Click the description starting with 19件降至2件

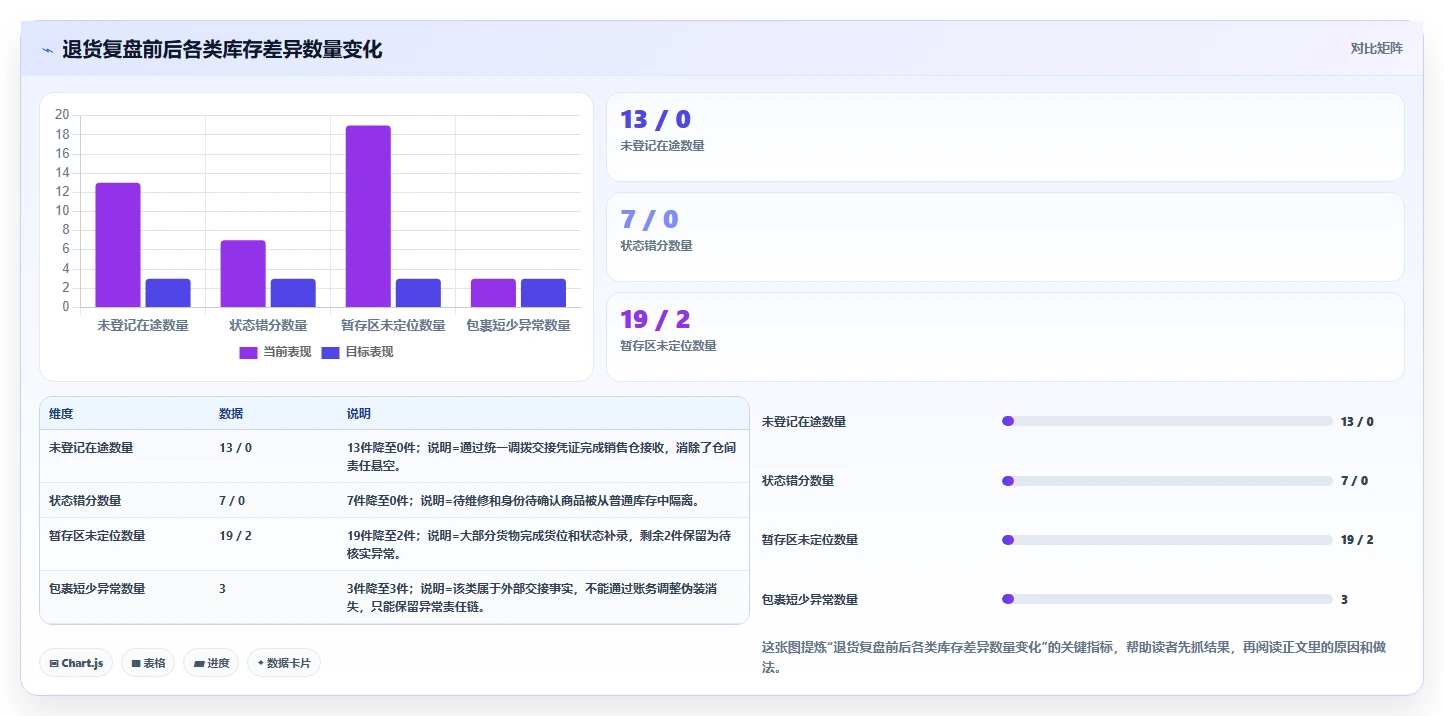[x=539, y=545]
